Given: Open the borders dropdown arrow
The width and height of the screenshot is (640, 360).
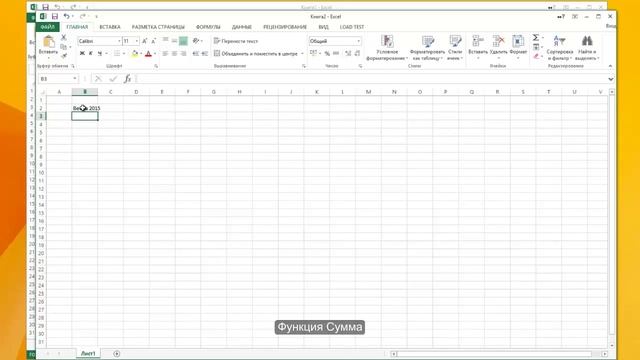Looking at the screenshot, I should click(124, 53).
